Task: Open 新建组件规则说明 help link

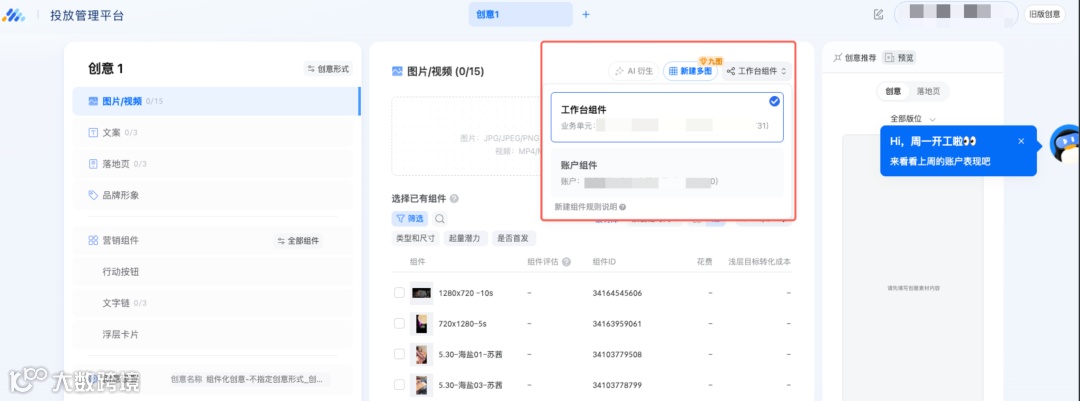Action: (x=590, y=207)
